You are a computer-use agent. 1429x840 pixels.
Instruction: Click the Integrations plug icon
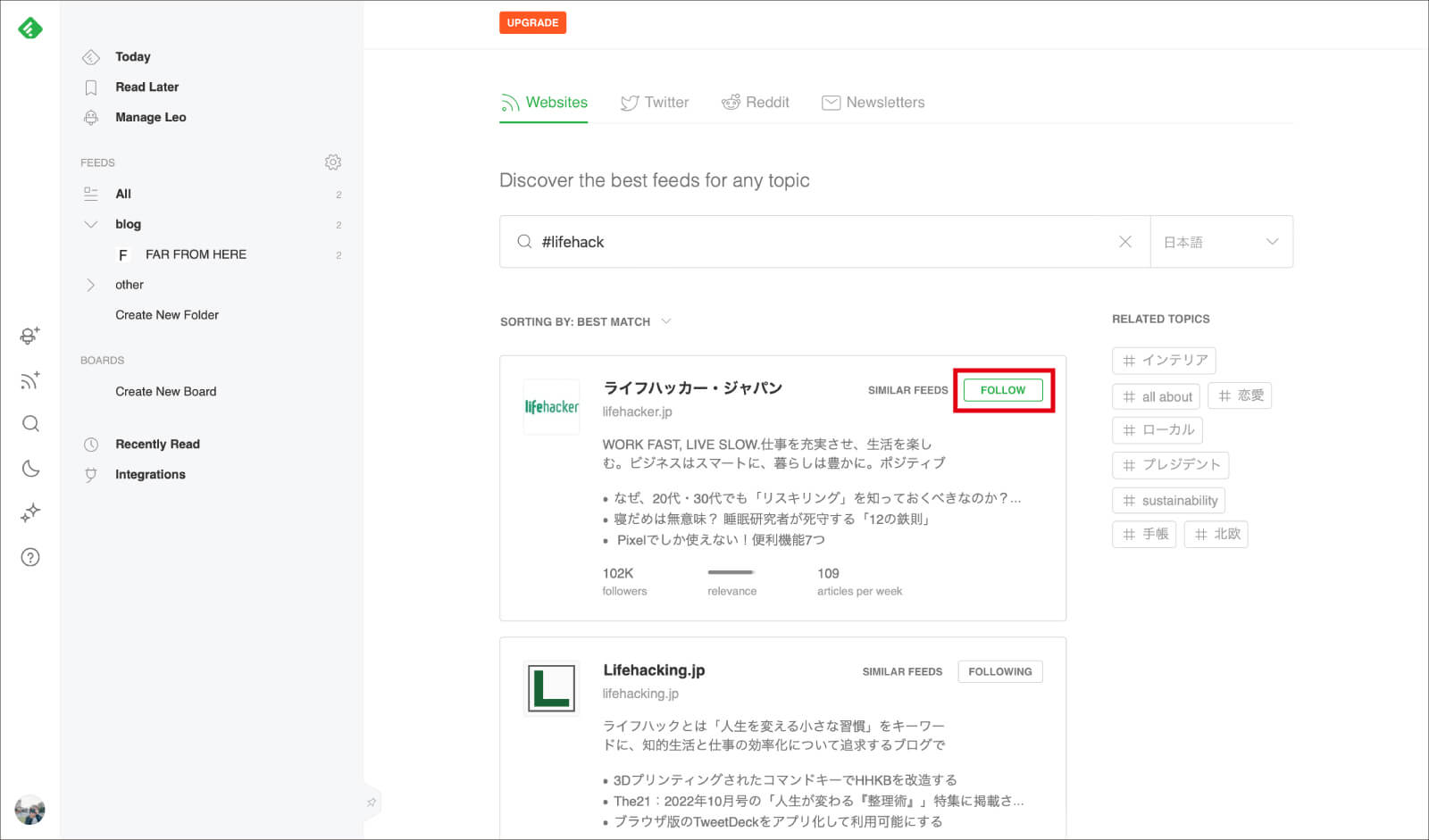pos(90,475)
